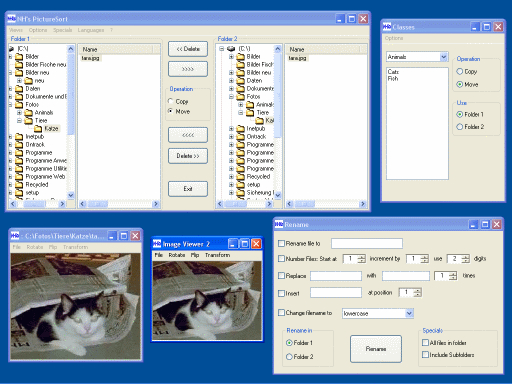
Task: Select Folder 2 under Use in Classes
Action: coord(460,127)
